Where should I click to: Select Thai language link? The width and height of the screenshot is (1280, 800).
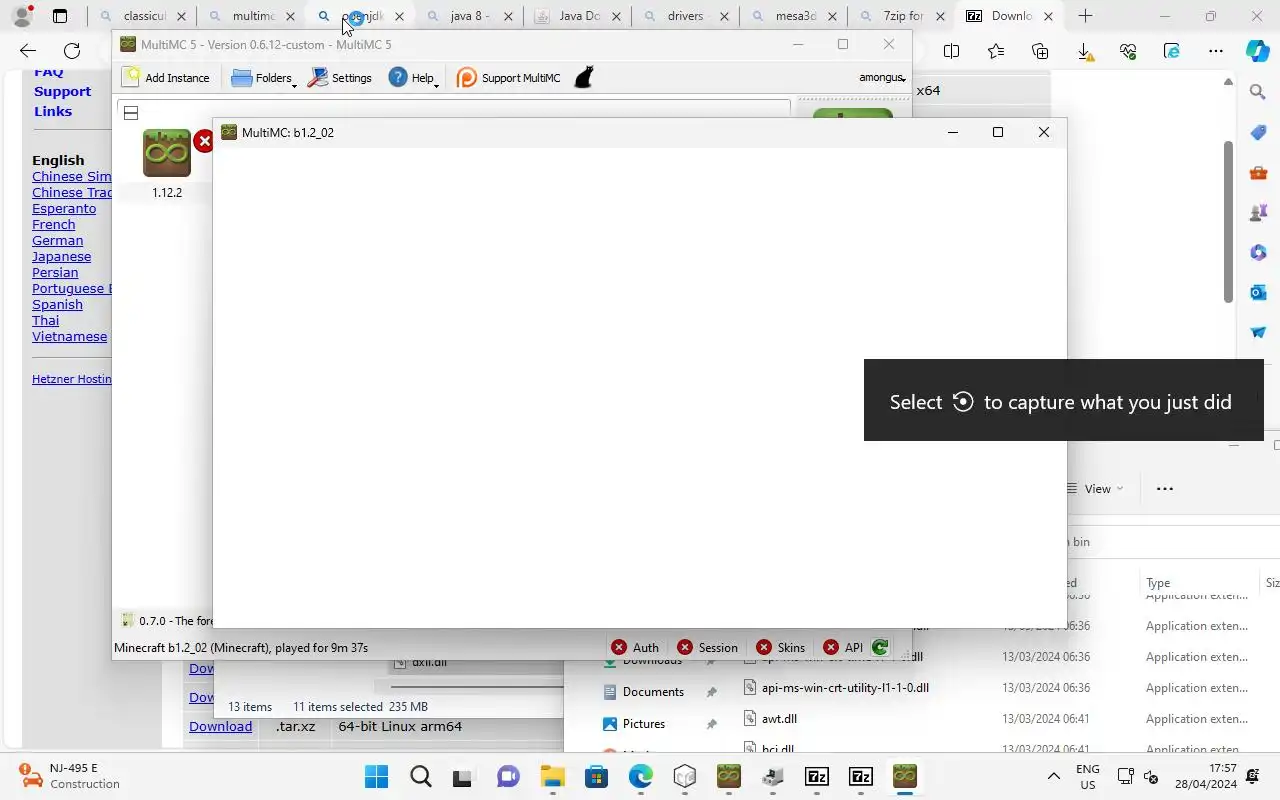(x=45, y=320)
